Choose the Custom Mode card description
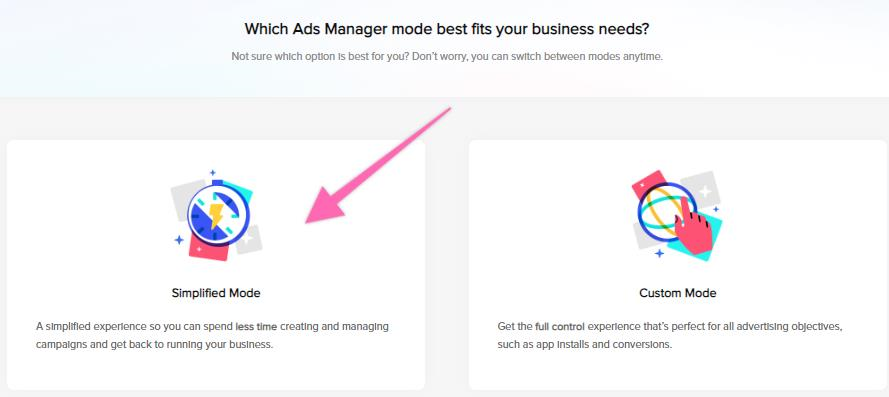 pyautogui.click(x=670, y=335)
